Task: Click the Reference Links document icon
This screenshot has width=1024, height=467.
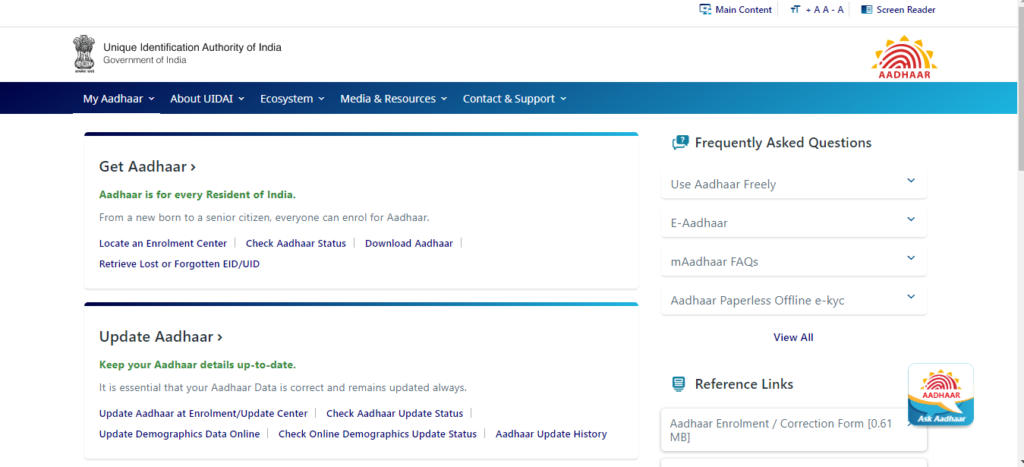Action: [x=679, y=384]
